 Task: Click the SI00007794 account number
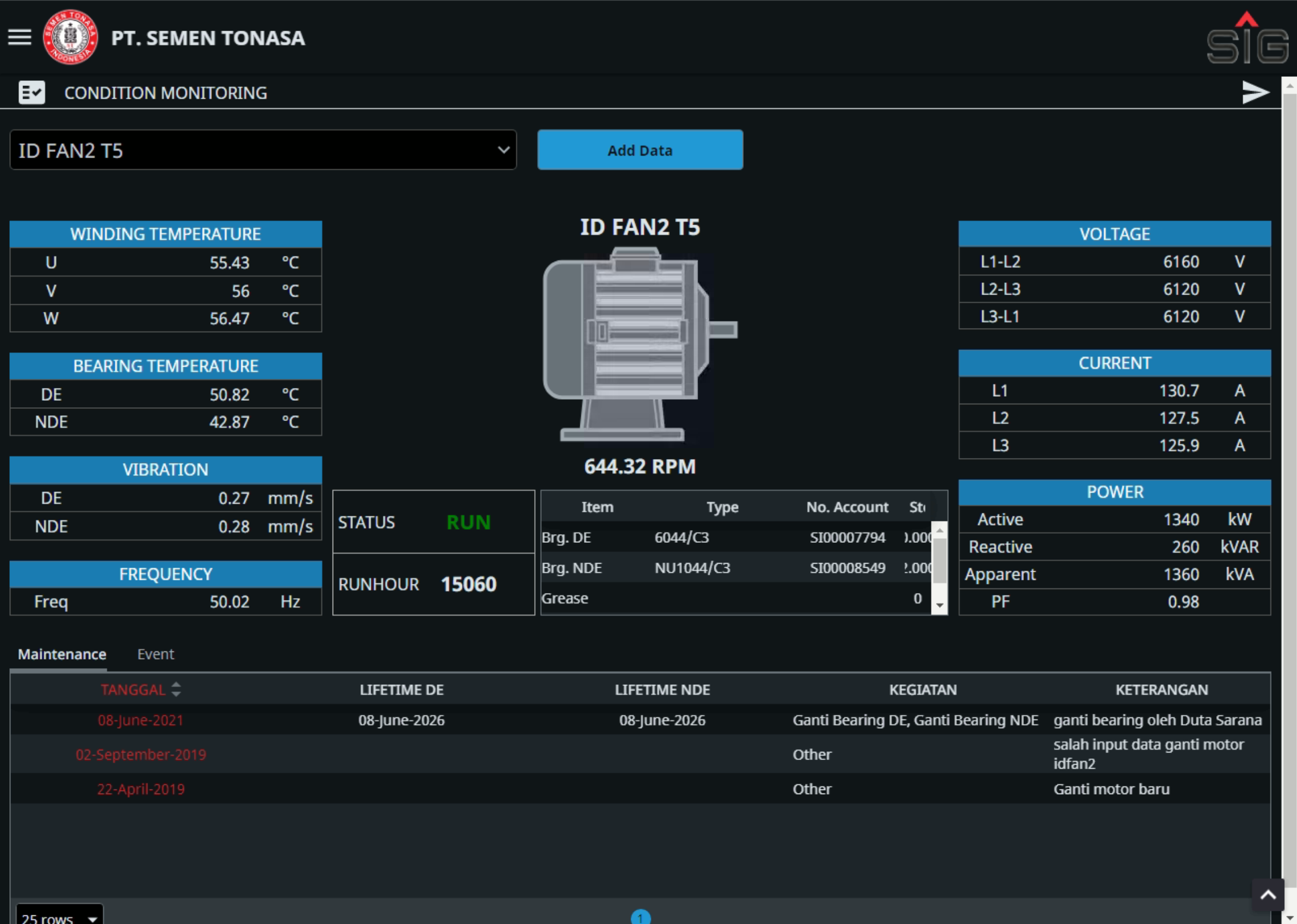[x=847, y=537]
